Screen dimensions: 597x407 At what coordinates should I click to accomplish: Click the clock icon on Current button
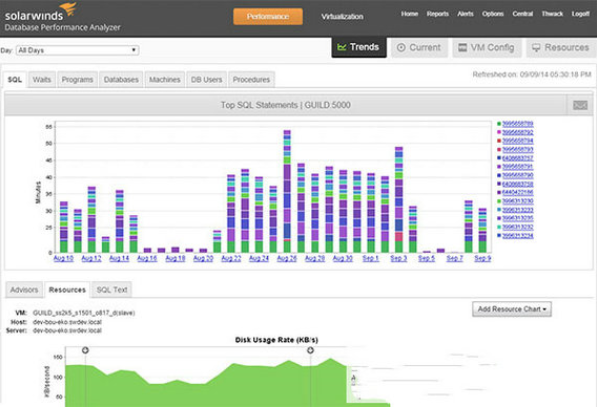pyautogui.click(x=401, y=48)
